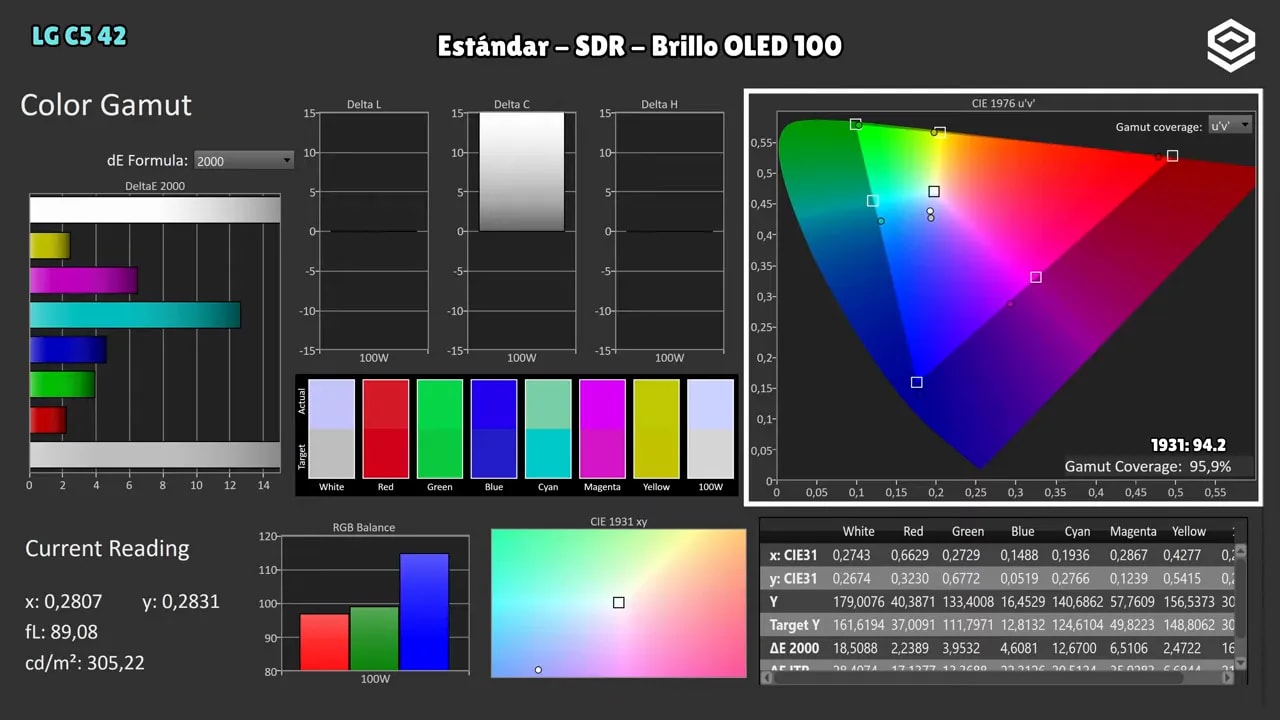
Task: Click the 'ΔE 2000' row label
Action: pos(793,648)
